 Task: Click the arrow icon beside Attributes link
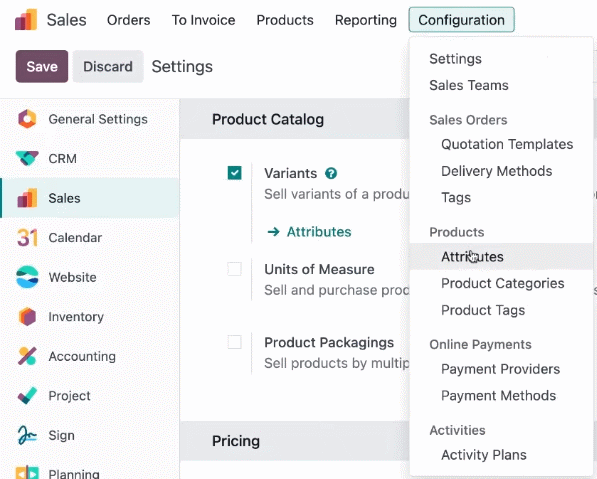click(x=273, y=232)
